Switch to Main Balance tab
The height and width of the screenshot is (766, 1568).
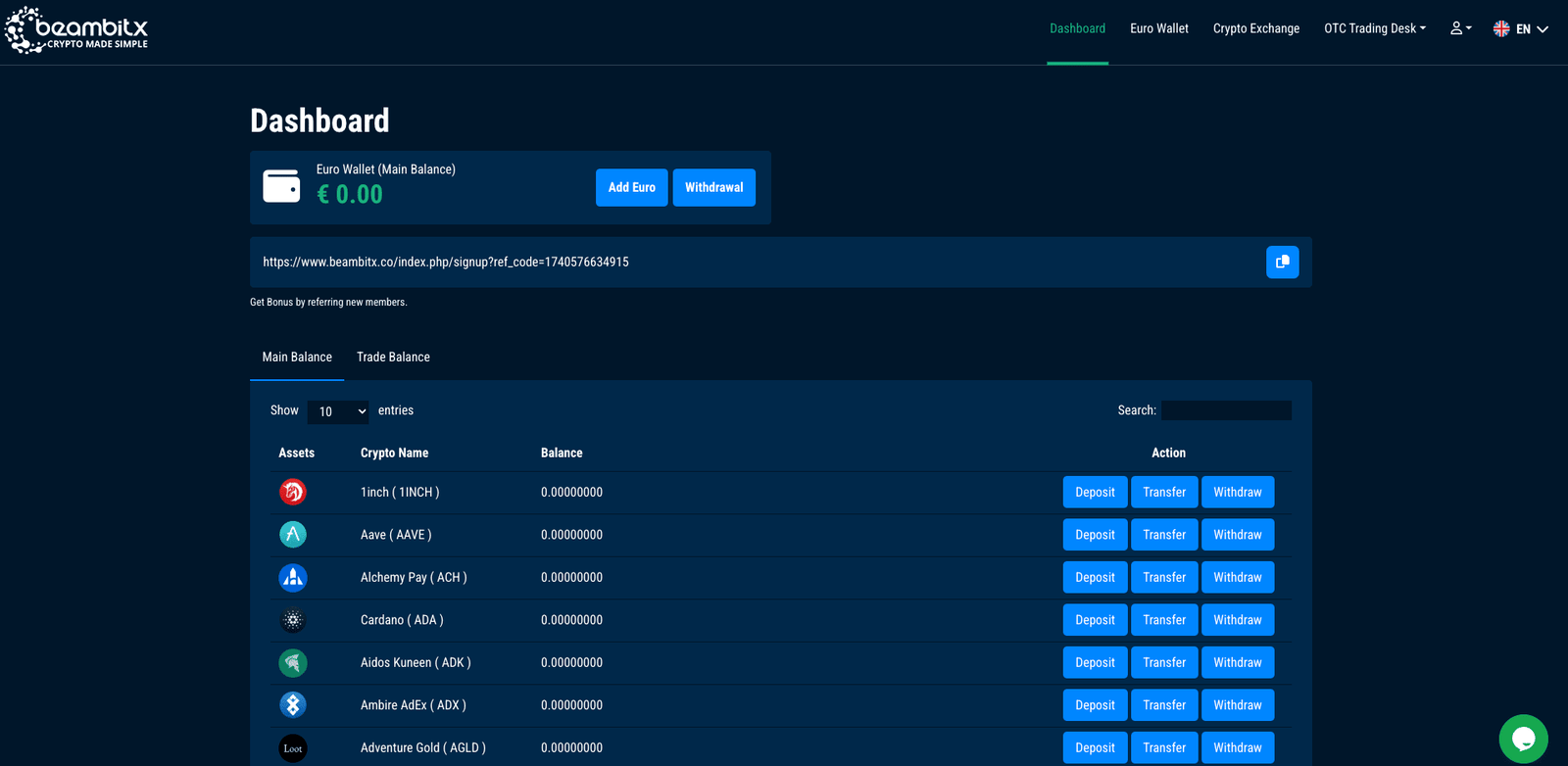297,358
